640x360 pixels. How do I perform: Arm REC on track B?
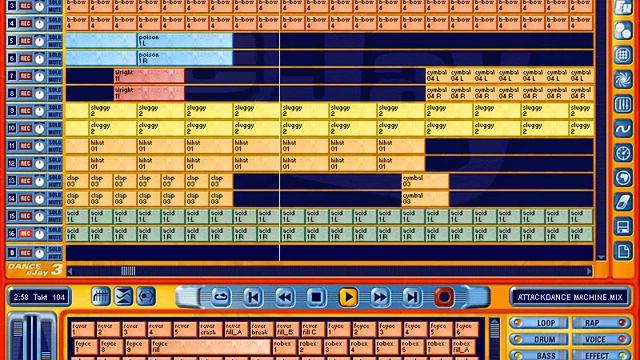coord(25,253)
